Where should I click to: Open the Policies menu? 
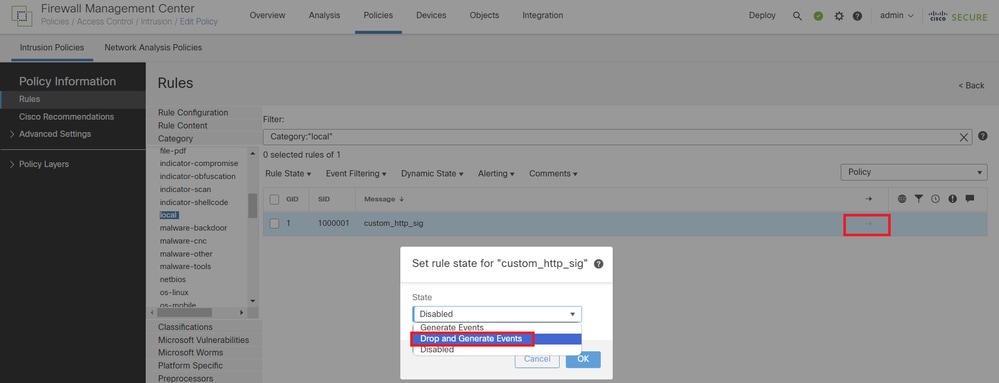click(378, 15)
